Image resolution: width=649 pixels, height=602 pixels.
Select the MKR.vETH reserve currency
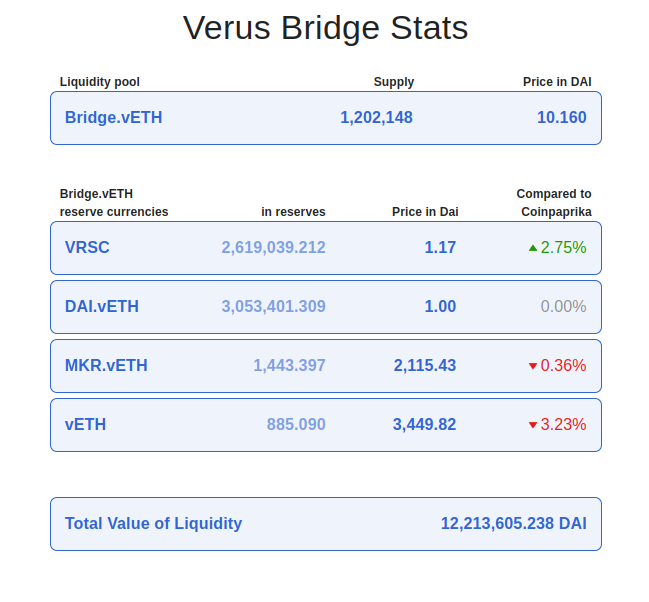point(106,366)
